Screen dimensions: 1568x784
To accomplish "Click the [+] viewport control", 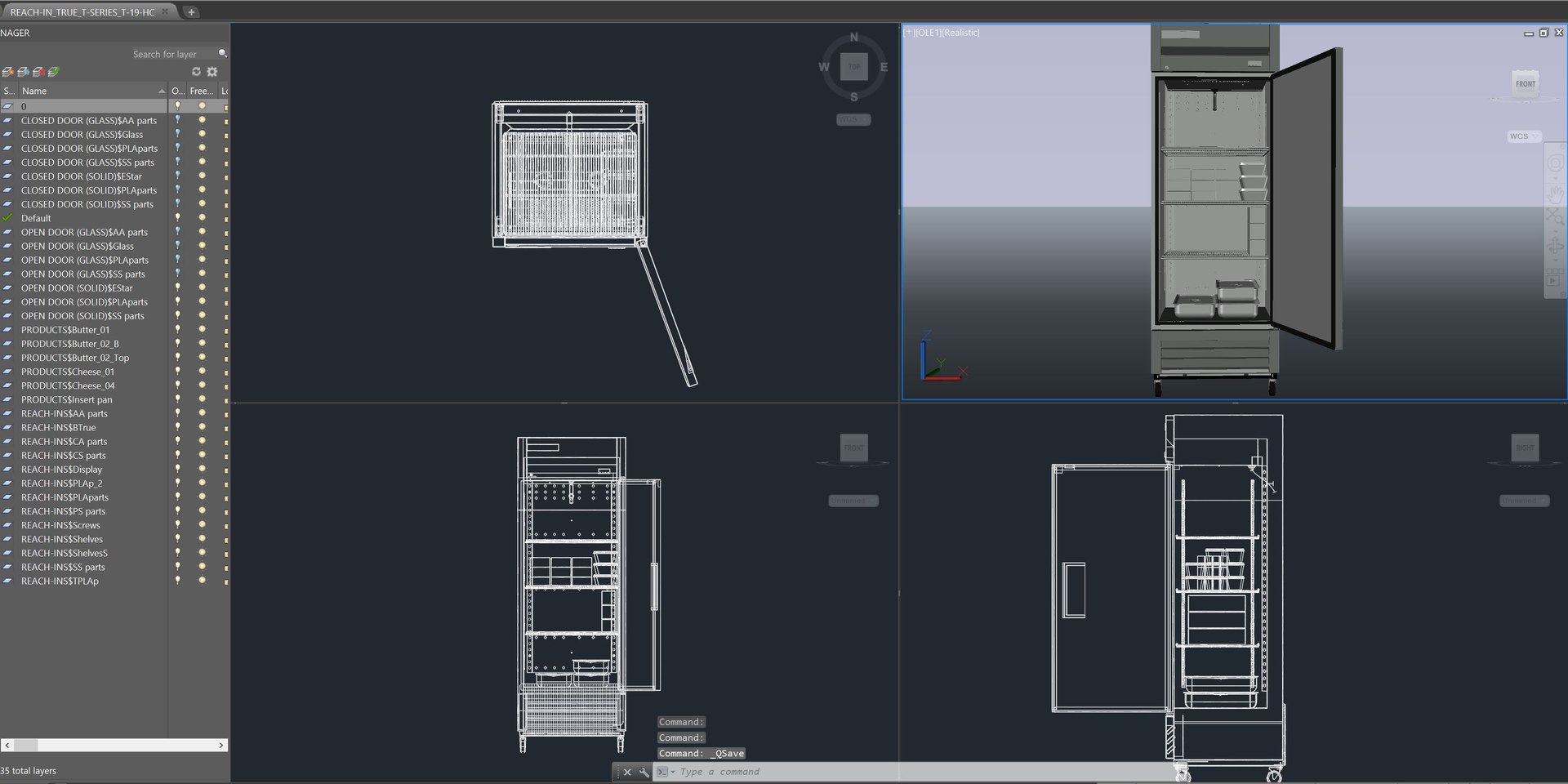I will click(x=908, y=33).
